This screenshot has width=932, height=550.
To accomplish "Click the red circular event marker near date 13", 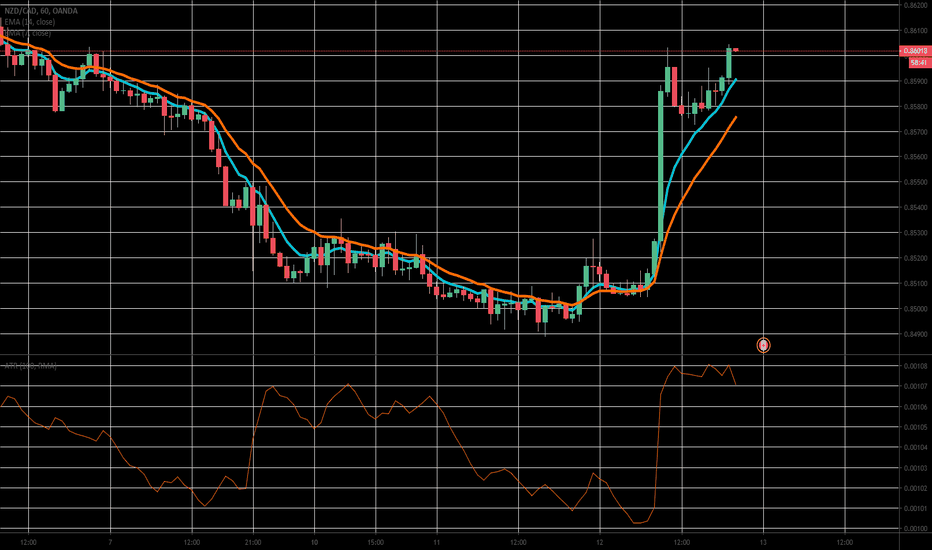I will click(x=763, y=345).
